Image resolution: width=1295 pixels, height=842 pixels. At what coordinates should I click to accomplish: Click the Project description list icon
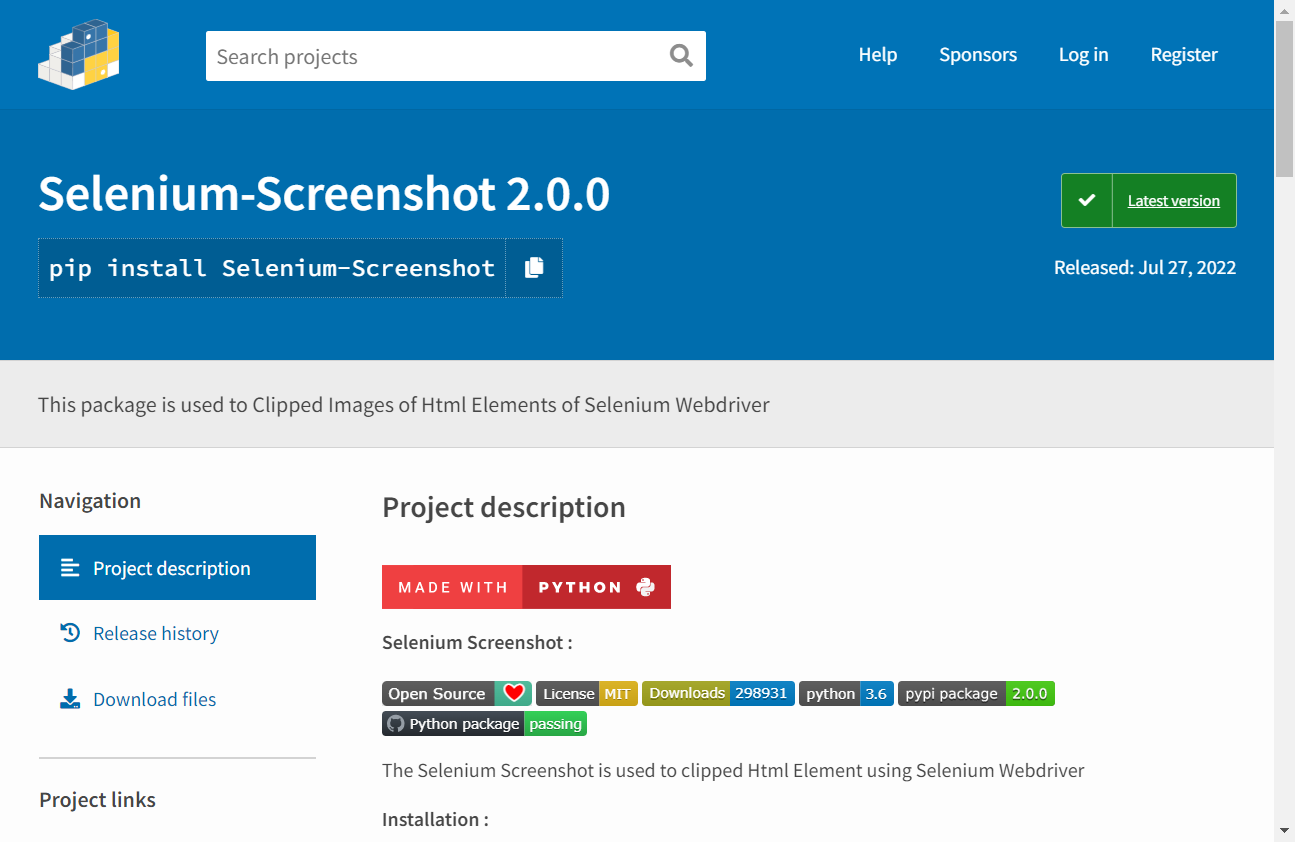pos(70,568)
